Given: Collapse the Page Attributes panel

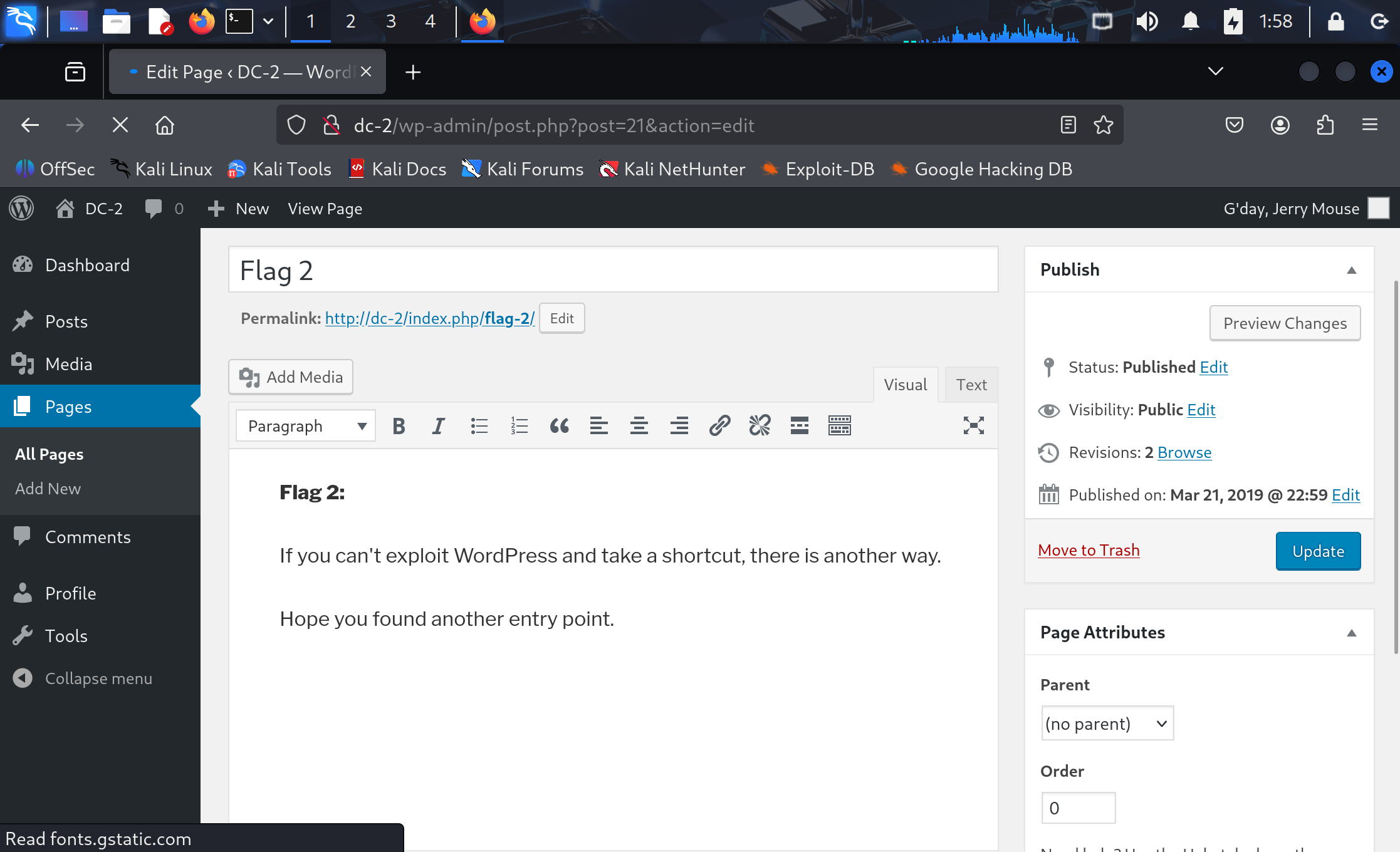Looking at the screenshot, I should pos(1351,633).
